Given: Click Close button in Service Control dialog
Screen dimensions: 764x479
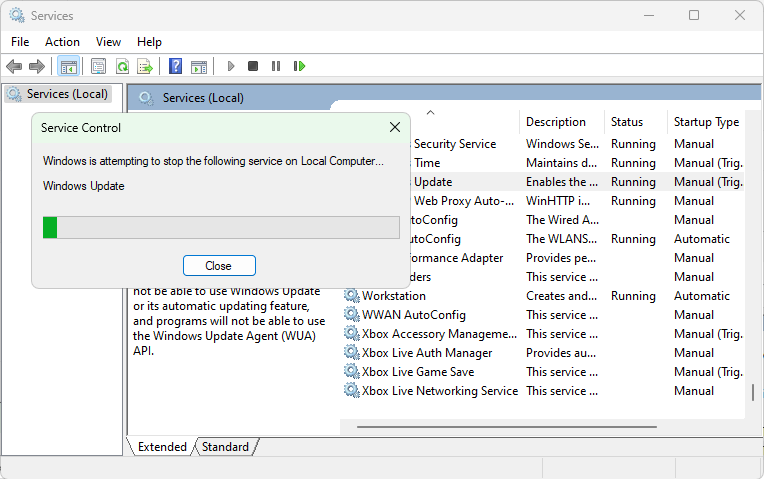Looking at the screenshot, I should click(x=219, y=266).
